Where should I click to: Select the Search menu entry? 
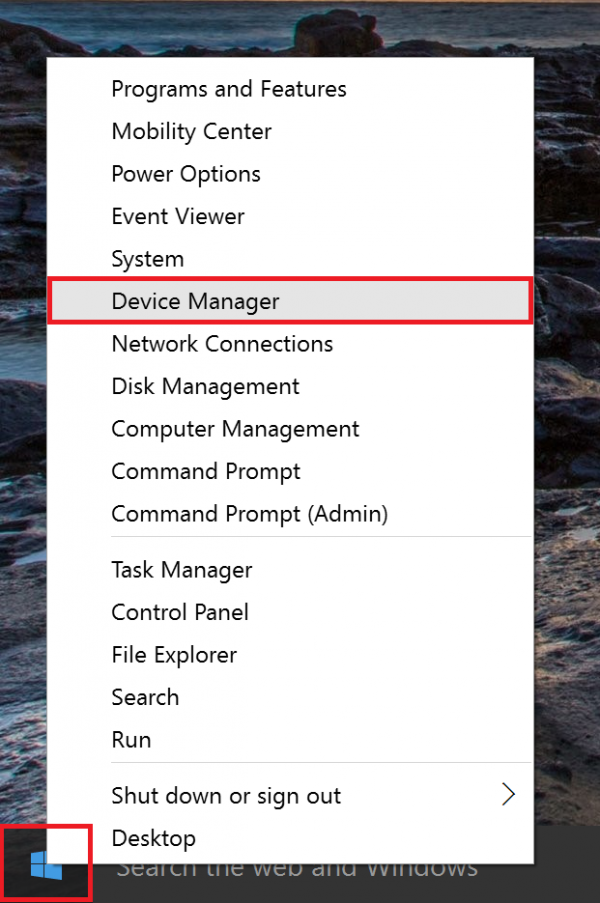click(x=145, y=697)
